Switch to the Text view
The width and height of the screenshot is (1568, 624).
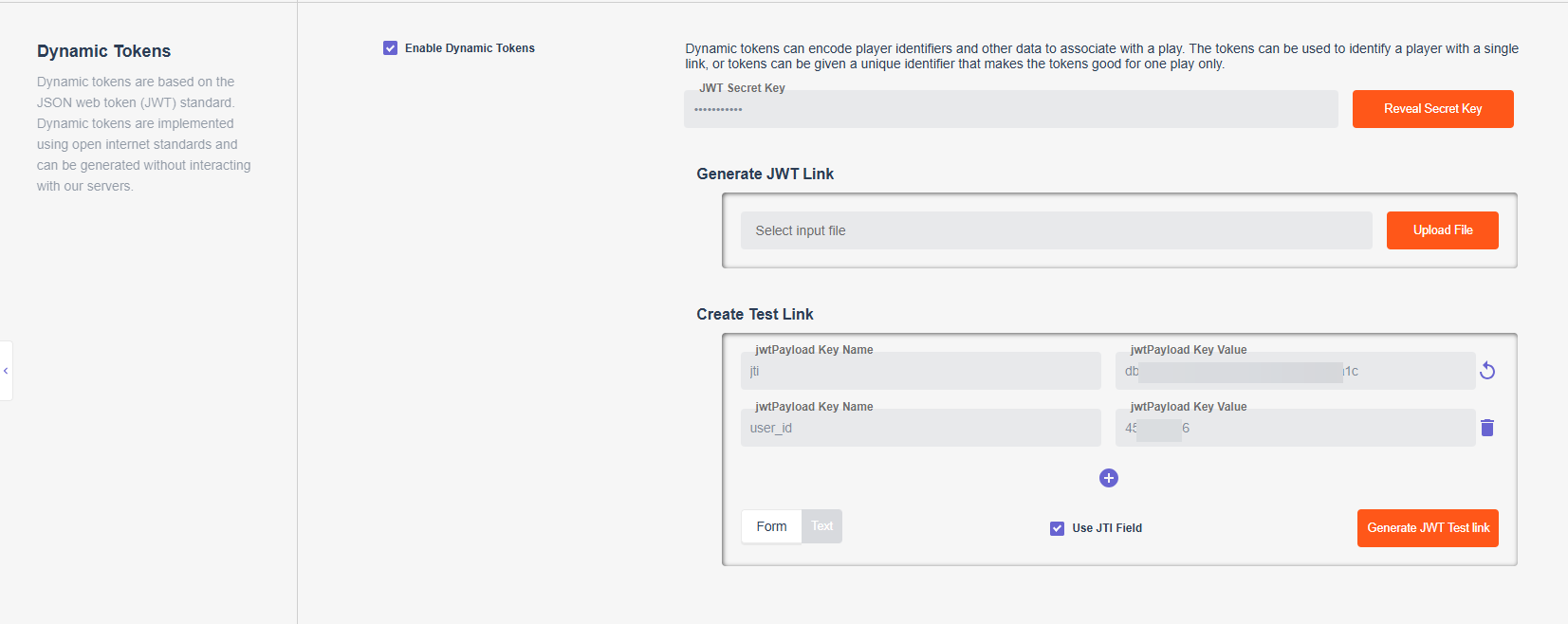tap(821, 526)
